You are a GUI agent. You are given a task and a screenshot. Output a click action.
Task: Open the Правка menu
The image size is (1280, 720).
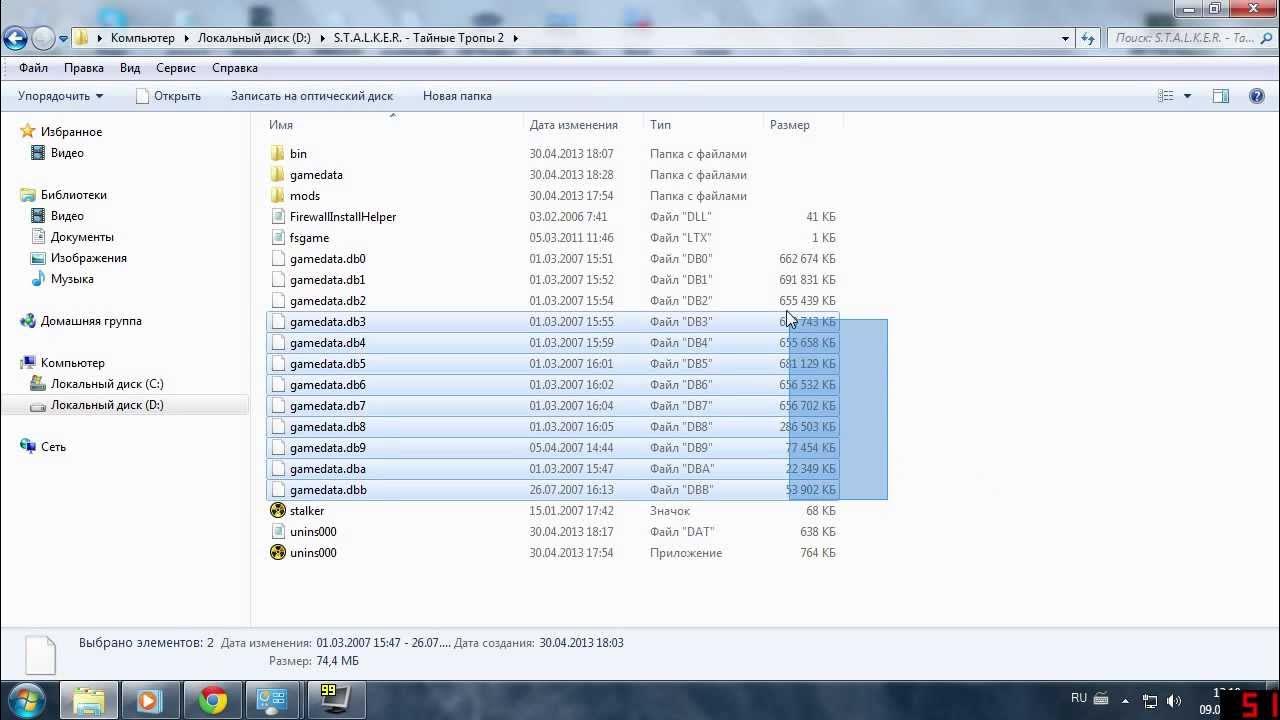[84, 68]
